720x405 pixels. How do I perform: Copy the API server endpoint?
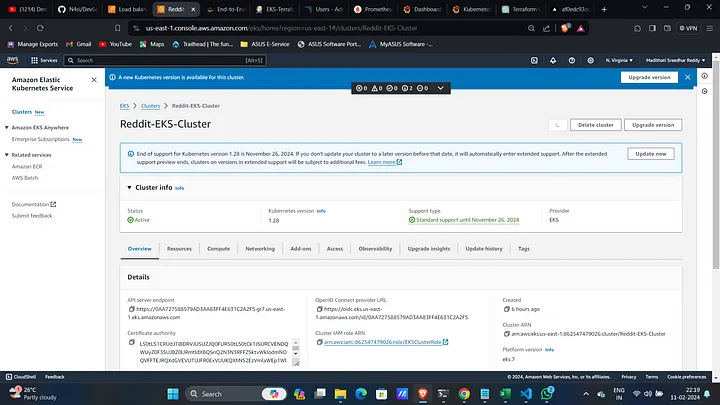click(x=131, y=309)
